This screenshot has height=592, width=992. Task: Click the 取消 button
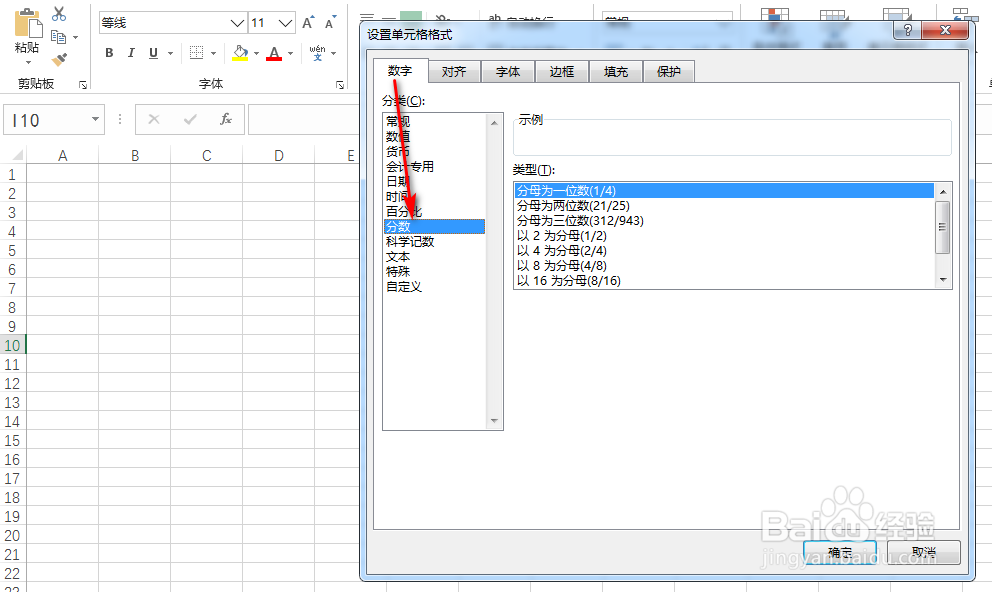pos(923,552)
